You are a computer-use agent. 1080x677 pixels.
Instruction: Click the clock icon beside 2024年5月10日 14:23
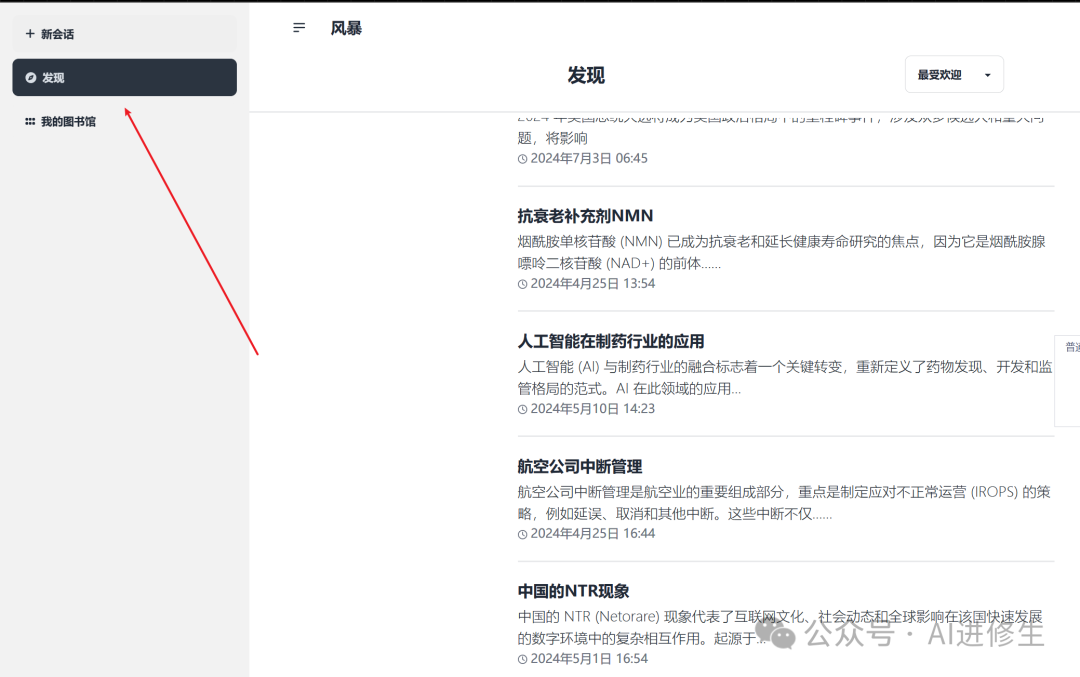[523, 410]
